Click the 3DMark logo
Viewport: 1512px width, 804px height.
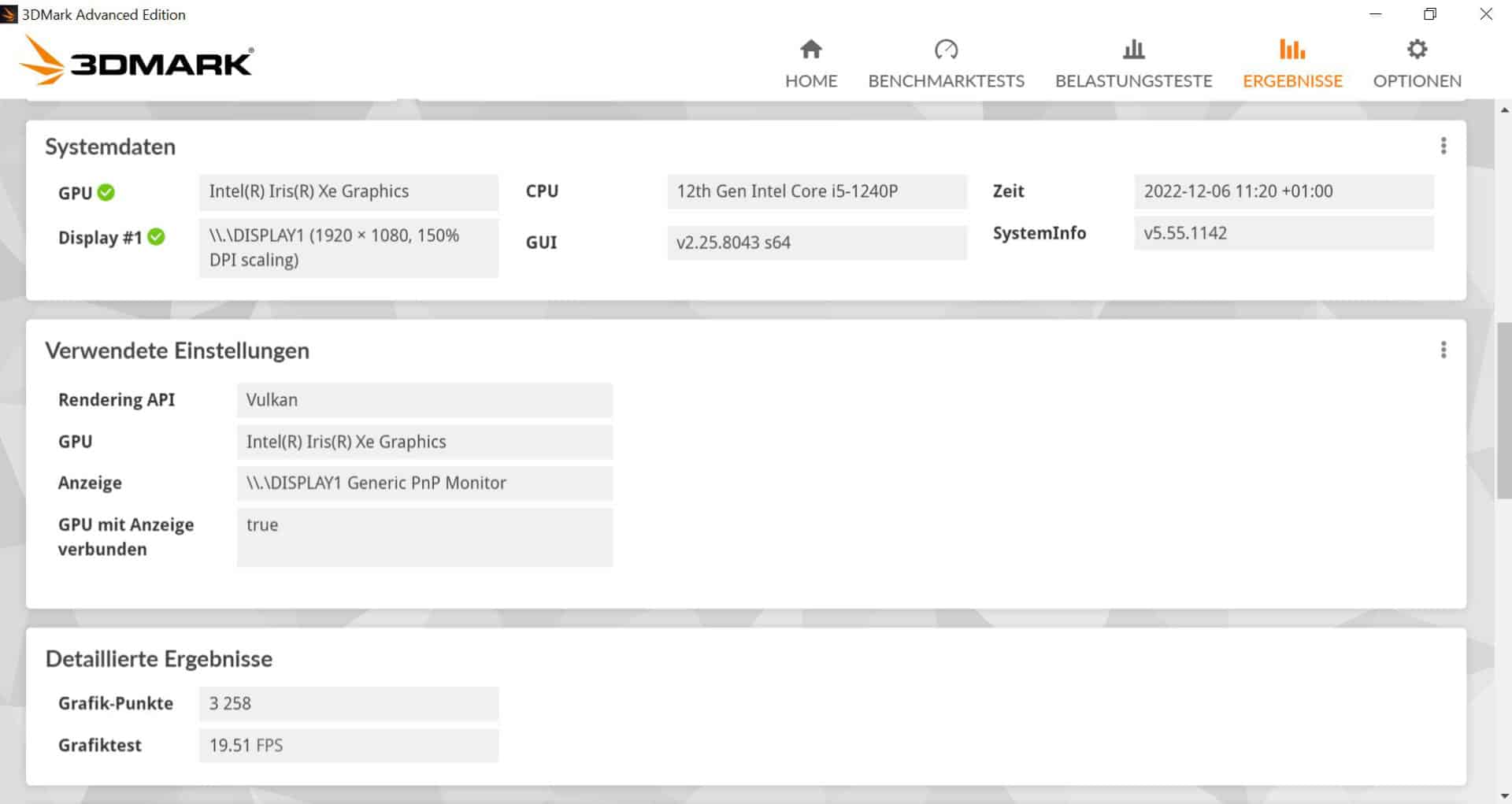136,61
